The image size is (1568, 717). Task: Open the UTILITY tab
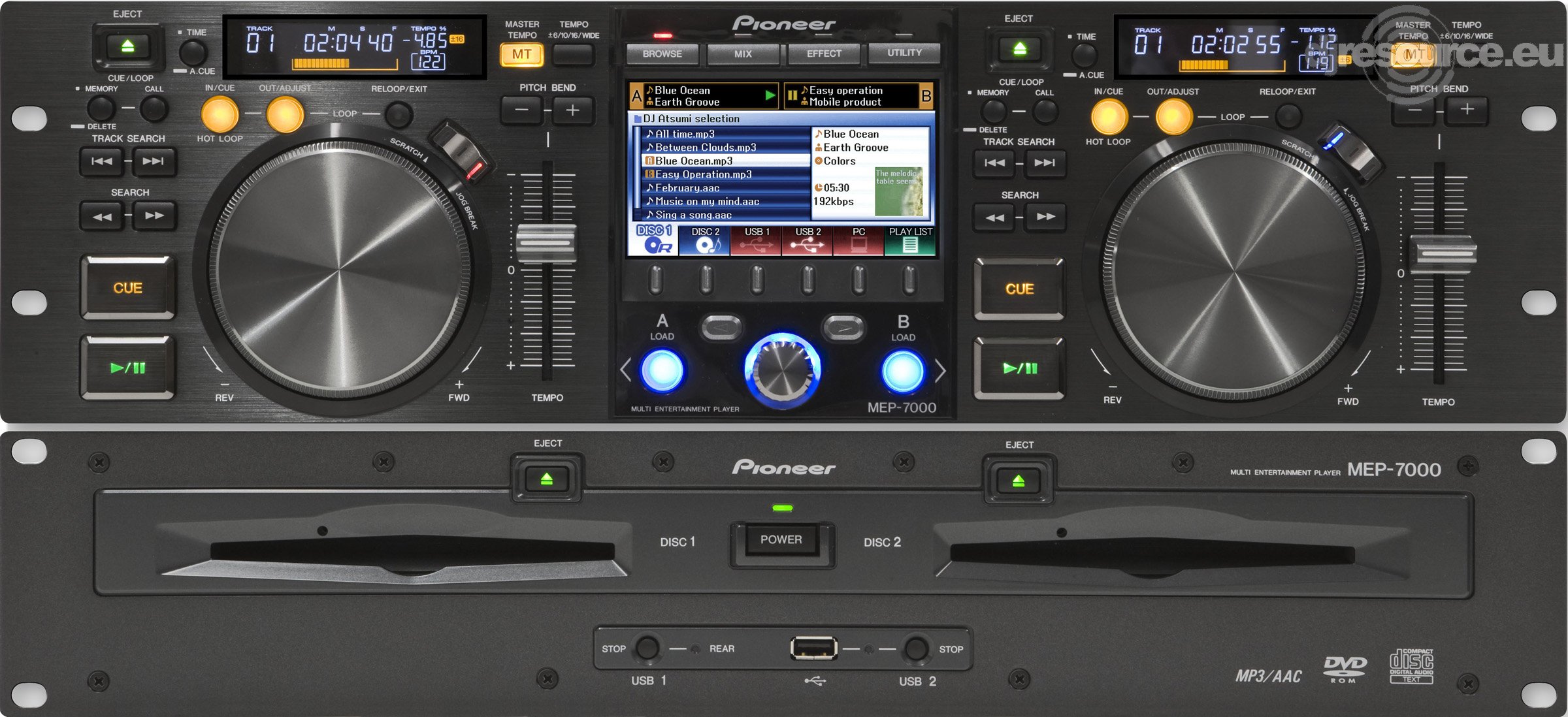(904, 53)
